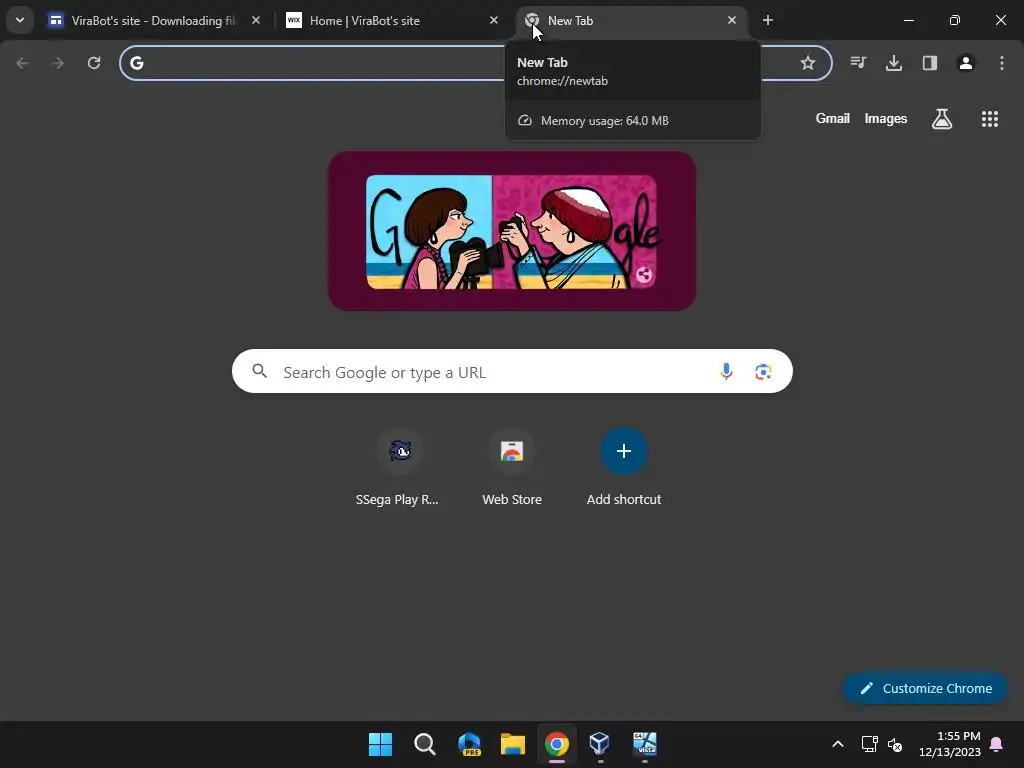Restore down the Chrome window
This screenshot has height=768, width=1024.
click(x=955, y=20)
